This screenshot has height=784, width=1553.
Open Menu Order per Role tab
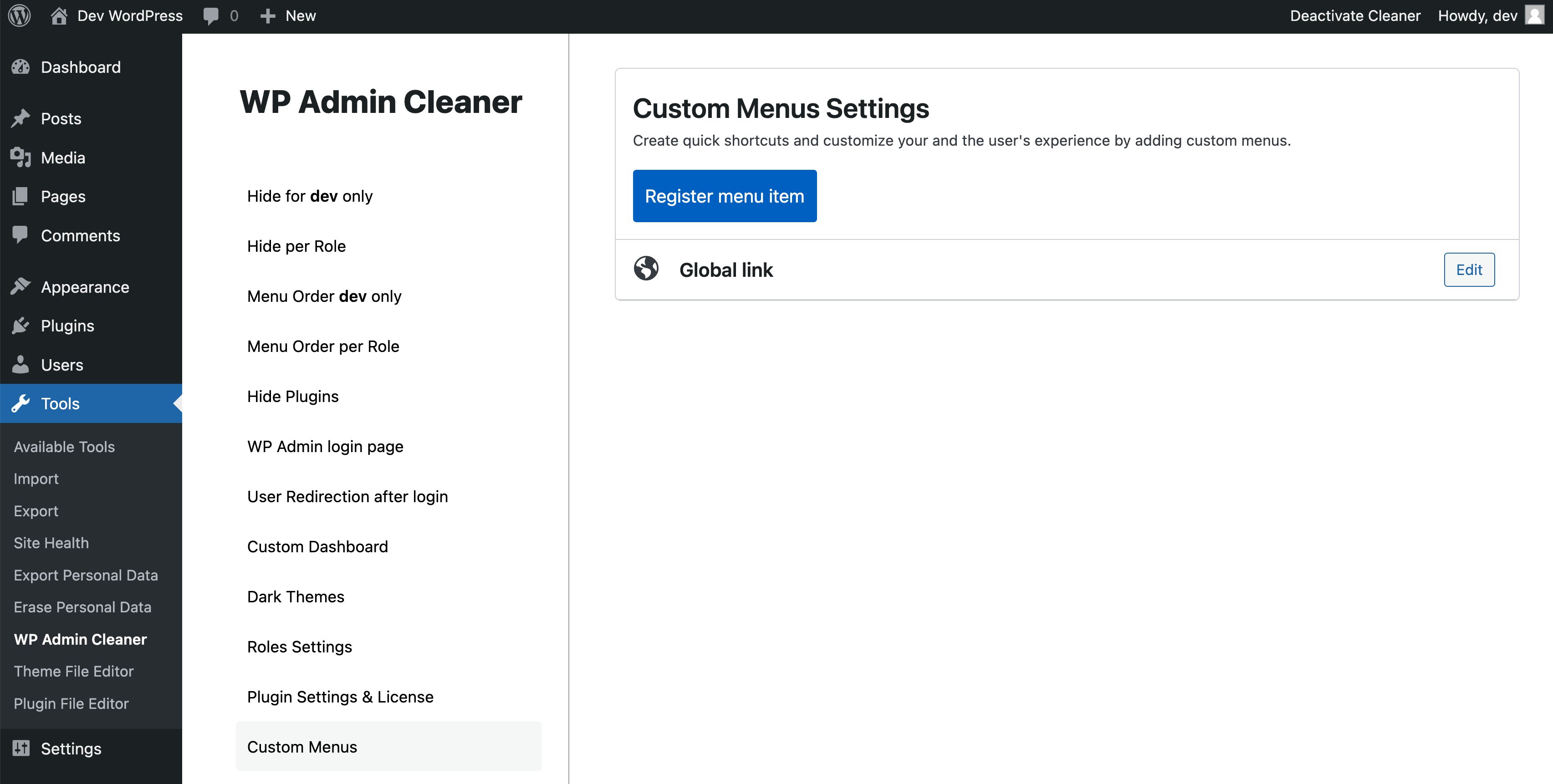pyautogui.click(x=323, y=346)
